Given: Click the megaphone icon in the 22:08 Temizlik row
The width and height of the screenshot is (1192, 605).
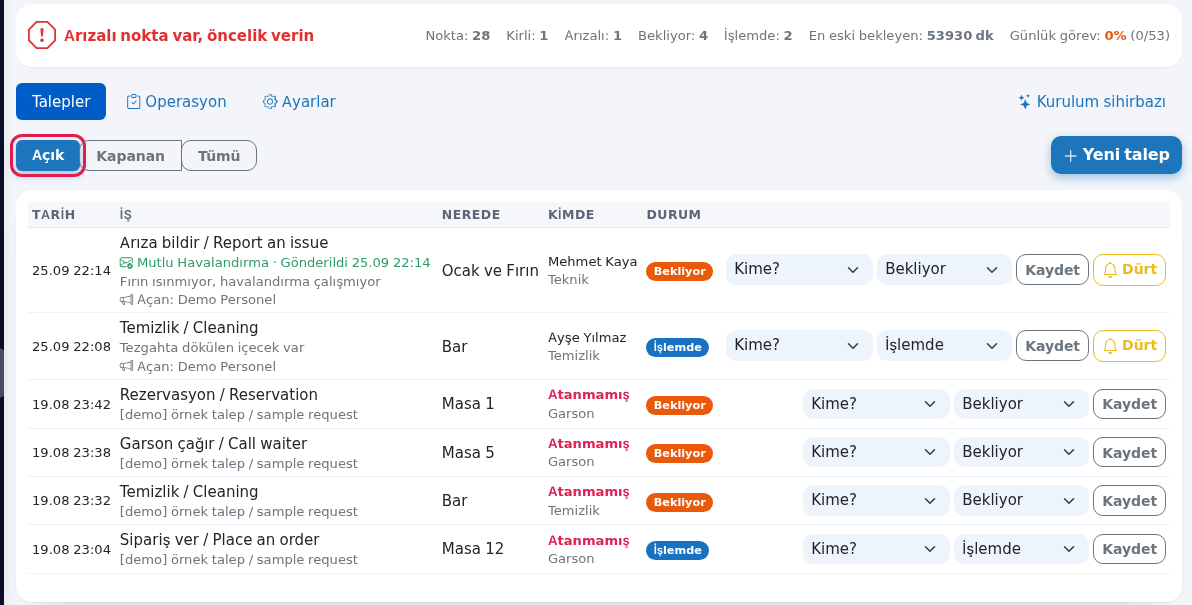Looking at the screenshot, I should (126, 366).
